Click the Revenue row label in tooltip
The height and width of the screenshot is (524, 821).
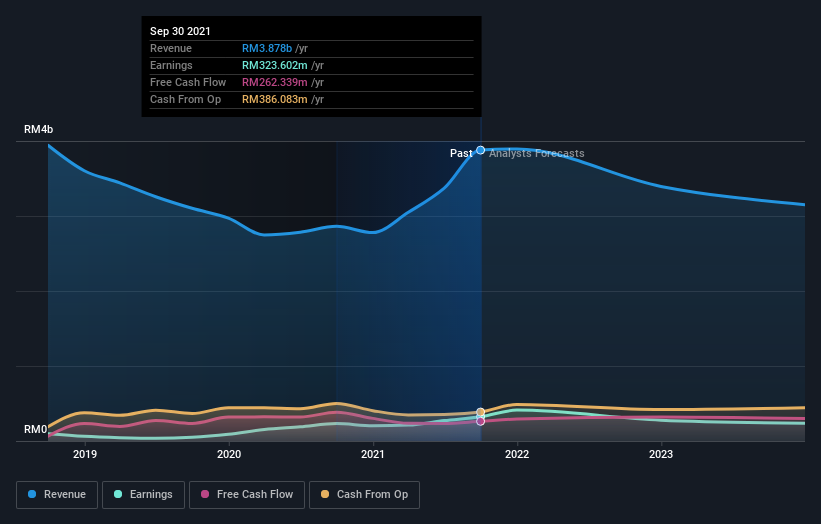pyautogui.click(x=171, y=48)
